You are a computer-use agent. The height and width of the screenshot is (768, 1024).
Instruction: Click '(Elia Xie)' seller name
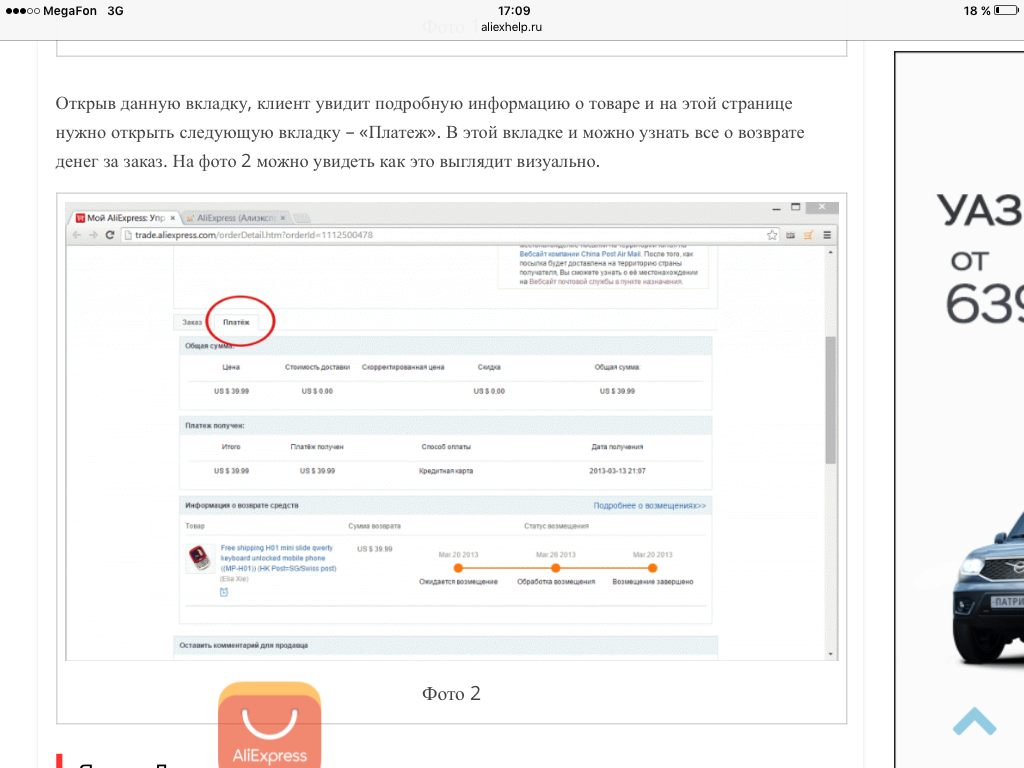pyautogui.click(x=234, y=579)
